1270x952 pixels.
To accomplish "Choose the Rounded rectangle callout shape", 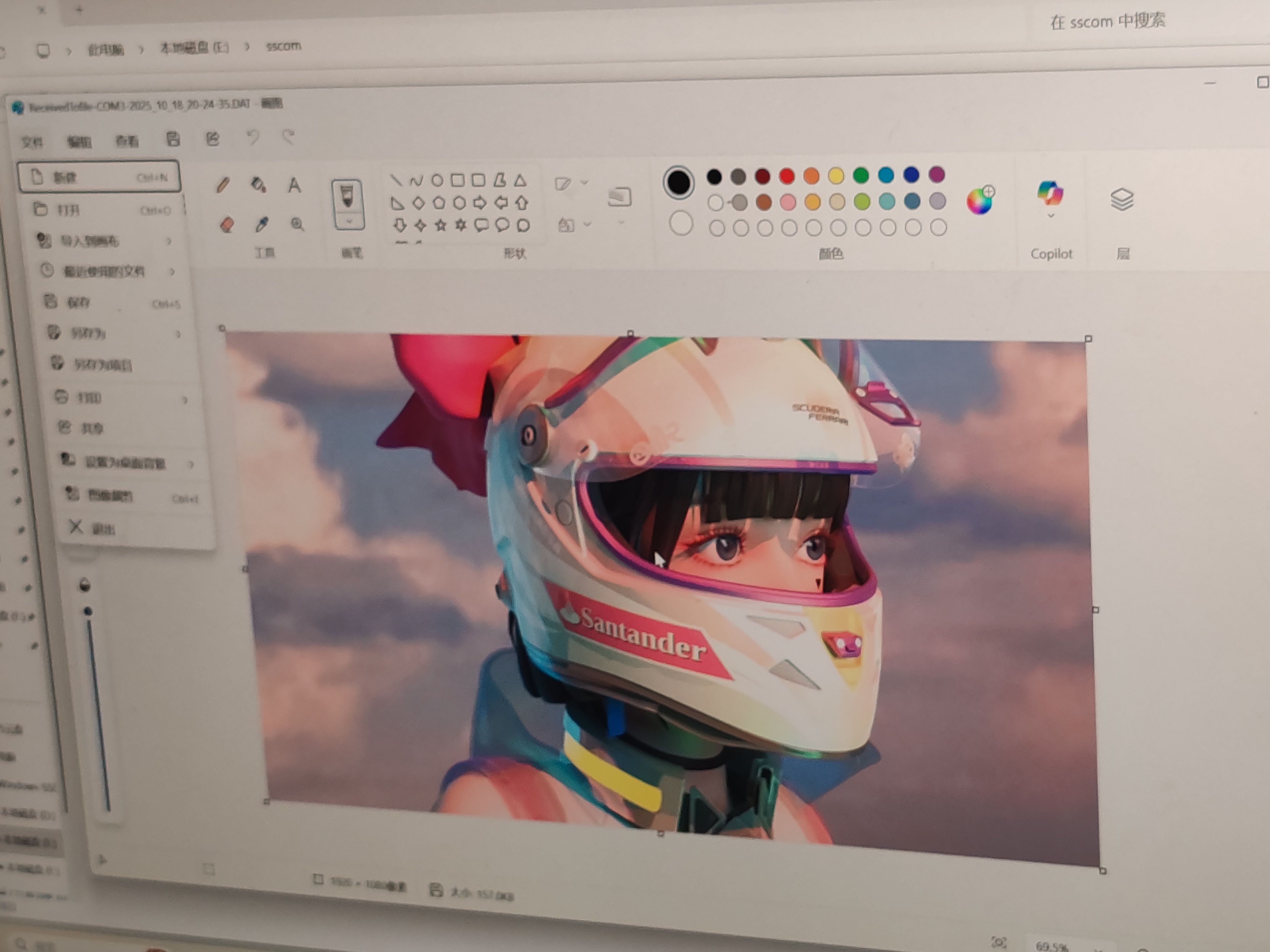I will (x=481, y=225).
